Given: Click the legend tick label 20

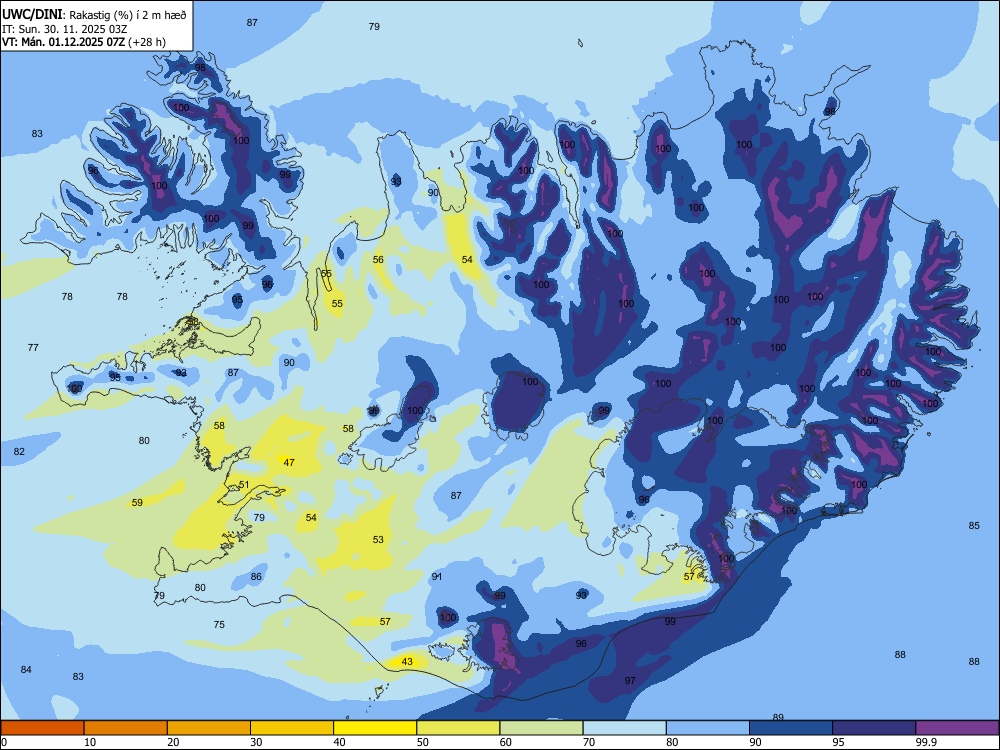Looking at the screenshot, I should point(173,742).
